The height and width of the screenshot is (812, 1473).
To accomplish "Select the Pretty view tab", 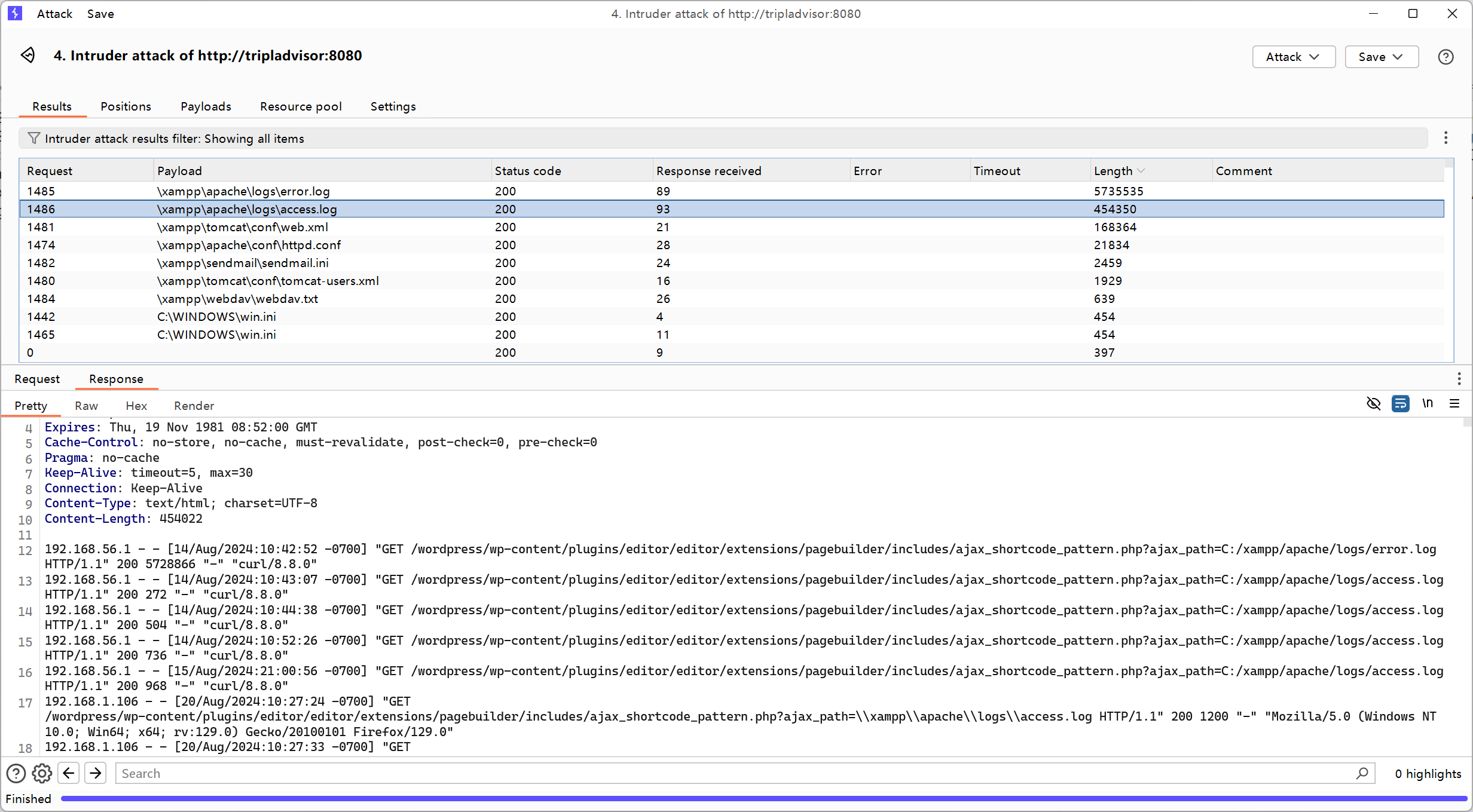I will click(x=30, y=406).
